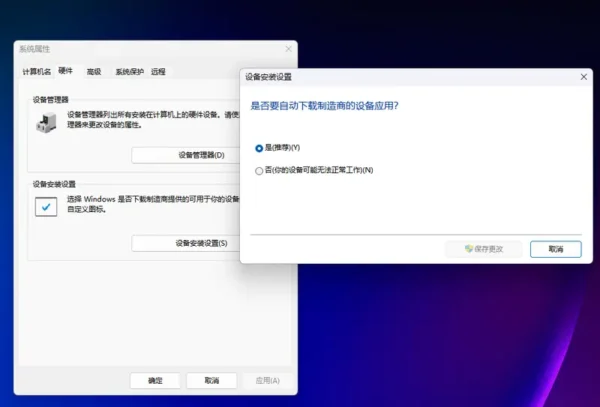Click 取消 in the 系统属性 window
Viewport: 600px width, 407px height.
point(211,380)
